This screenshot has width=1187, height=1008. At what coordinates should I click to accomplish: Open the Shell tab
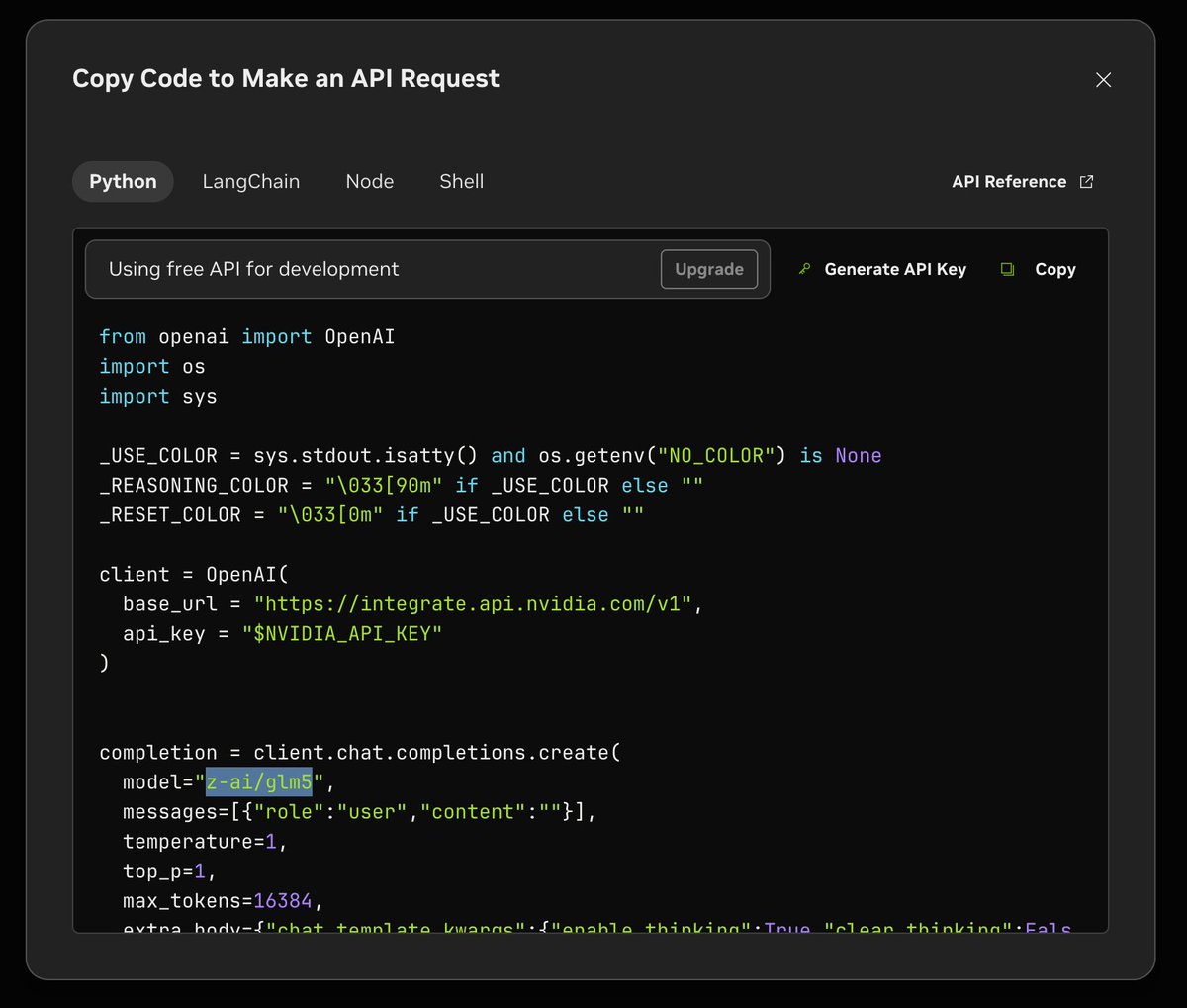tap(462, 182)
